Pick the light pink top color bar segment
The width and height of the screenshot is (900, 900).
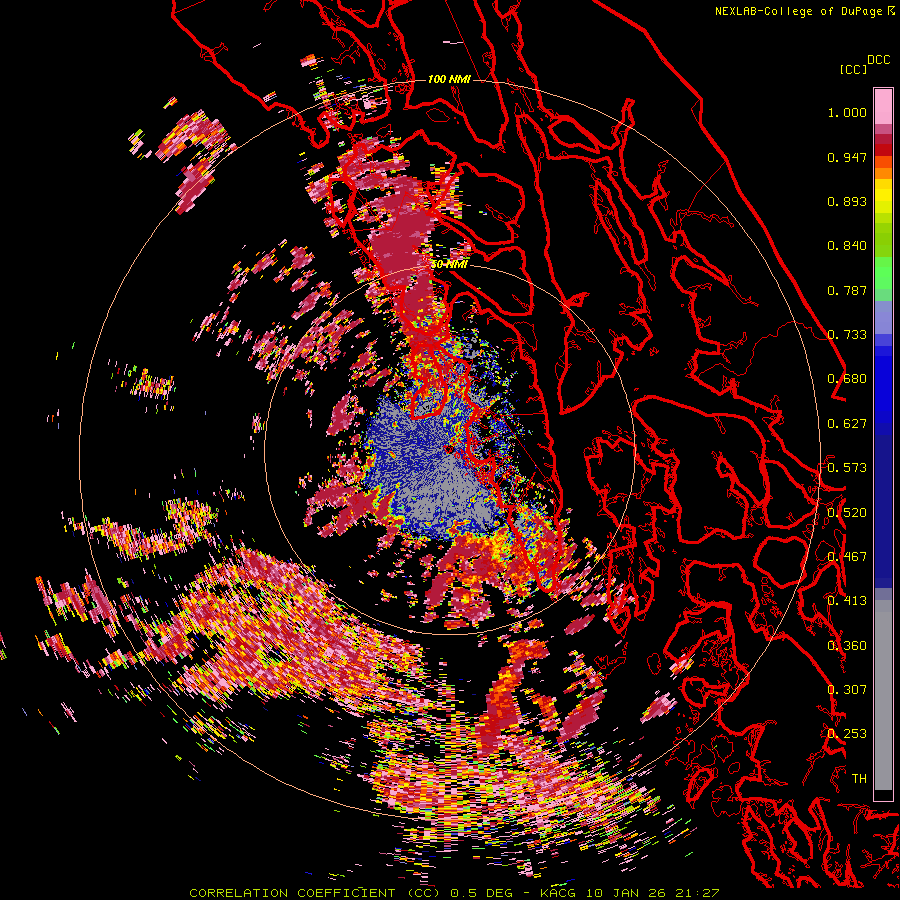[x=883, y=106]
